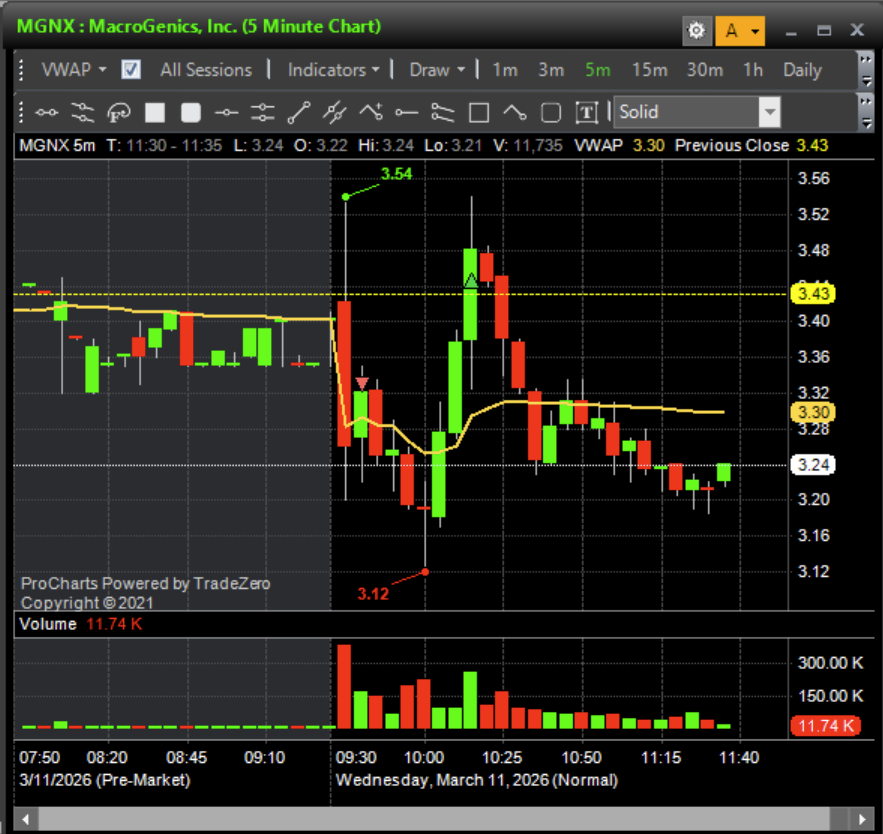Click the top toolbar drag grip

pyautogui.click(x=21, y=70)
